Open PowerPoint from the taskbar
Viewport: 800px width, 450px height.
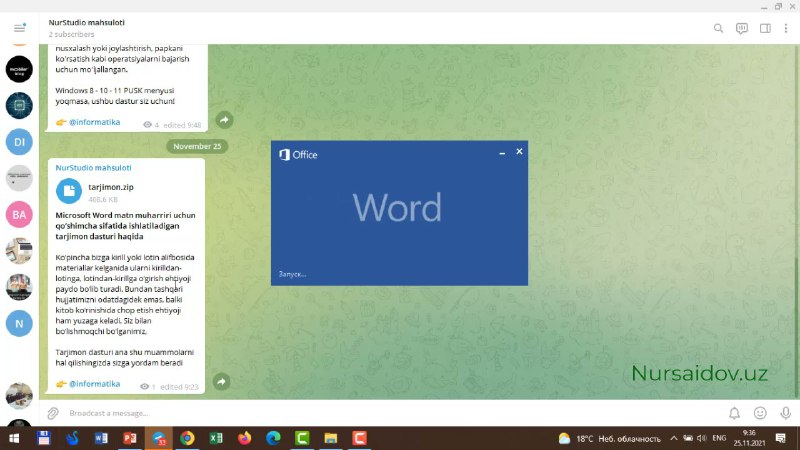coord(130,438)
